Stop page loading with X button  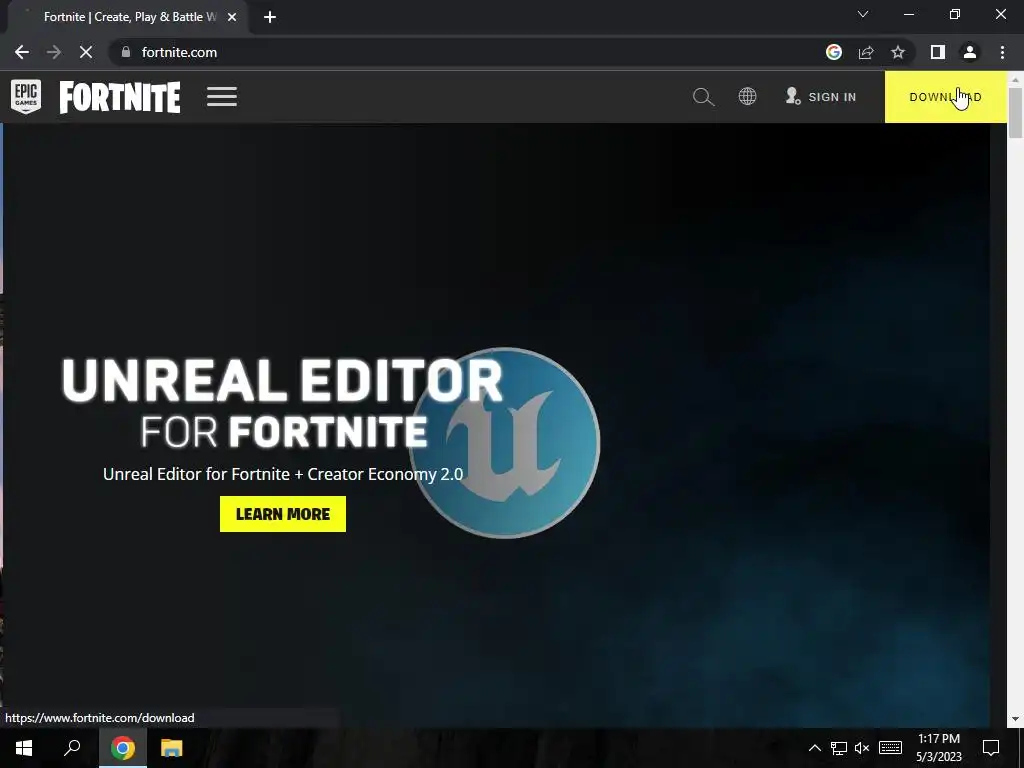coord(86,52)
